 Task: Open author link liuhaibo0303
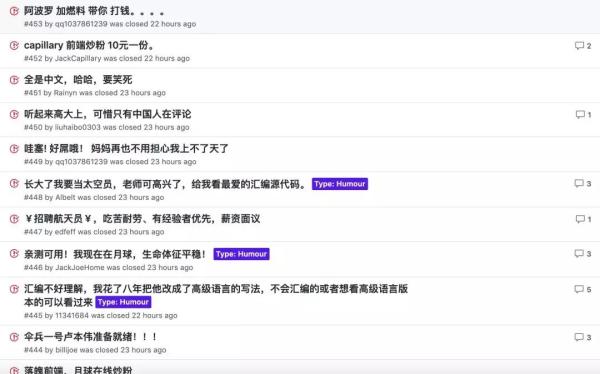[78, 127]
